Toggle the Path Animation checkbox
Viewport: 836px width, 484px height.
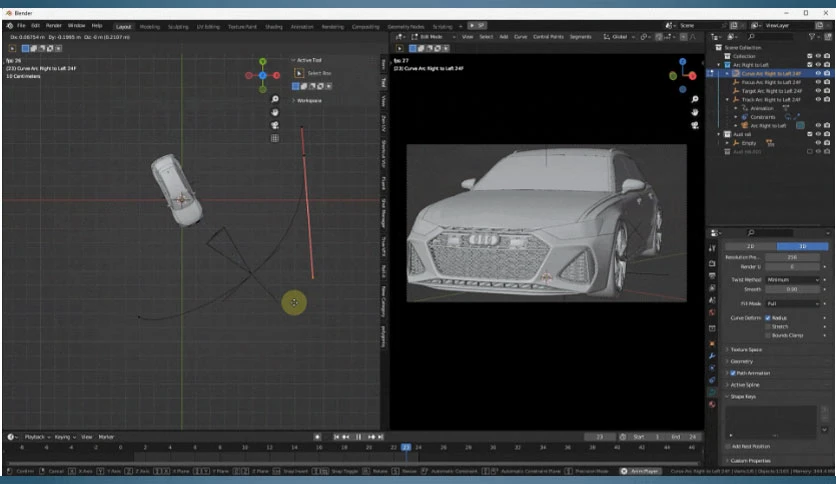tap(733, 373)
